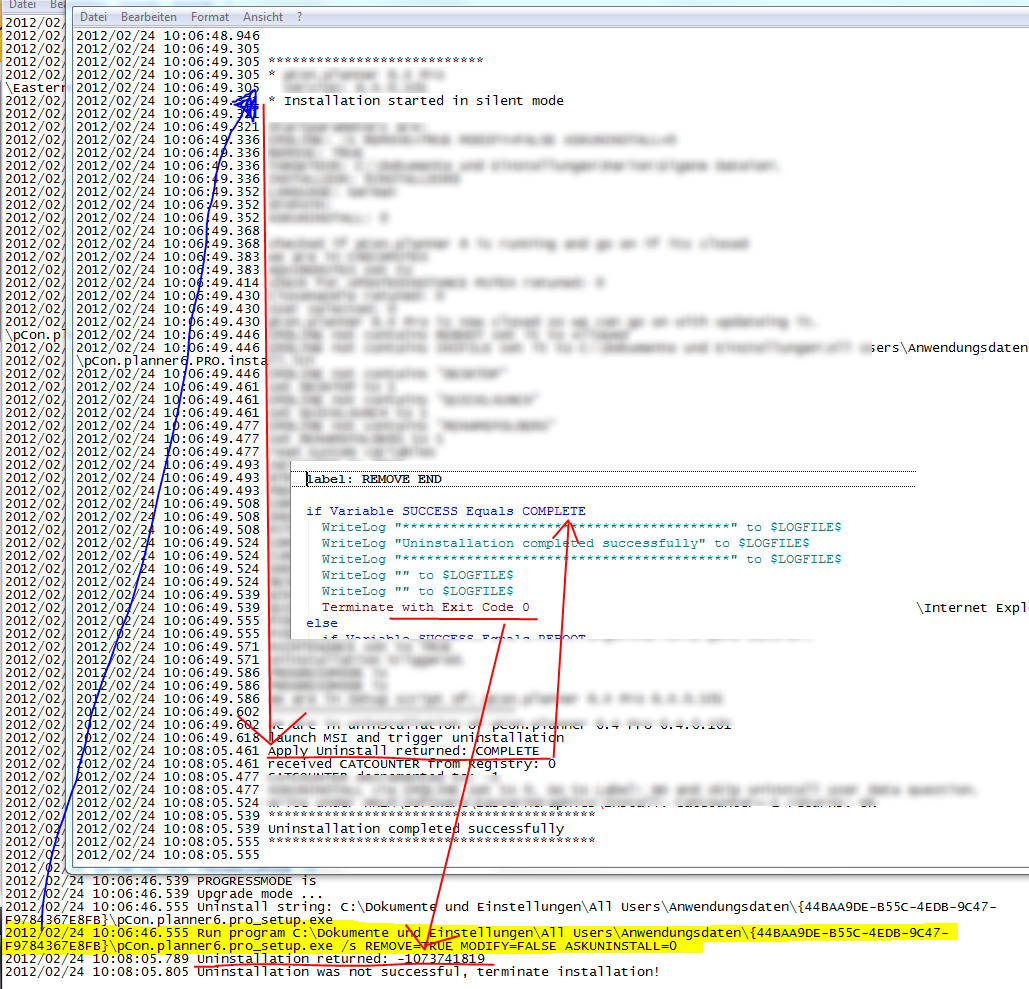Viewport: 1029px width, 989px height.
Task: Click the highlighted 'Run program' line
Action: tap(480, 939)
